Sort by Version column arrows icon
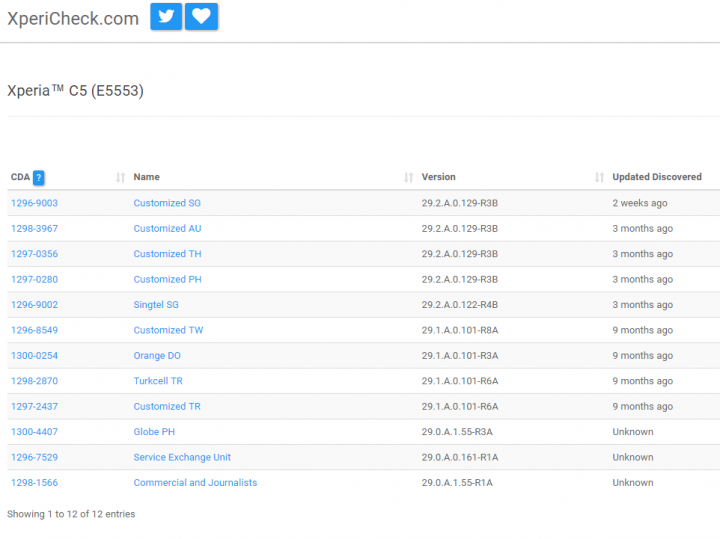 point(599,177)
